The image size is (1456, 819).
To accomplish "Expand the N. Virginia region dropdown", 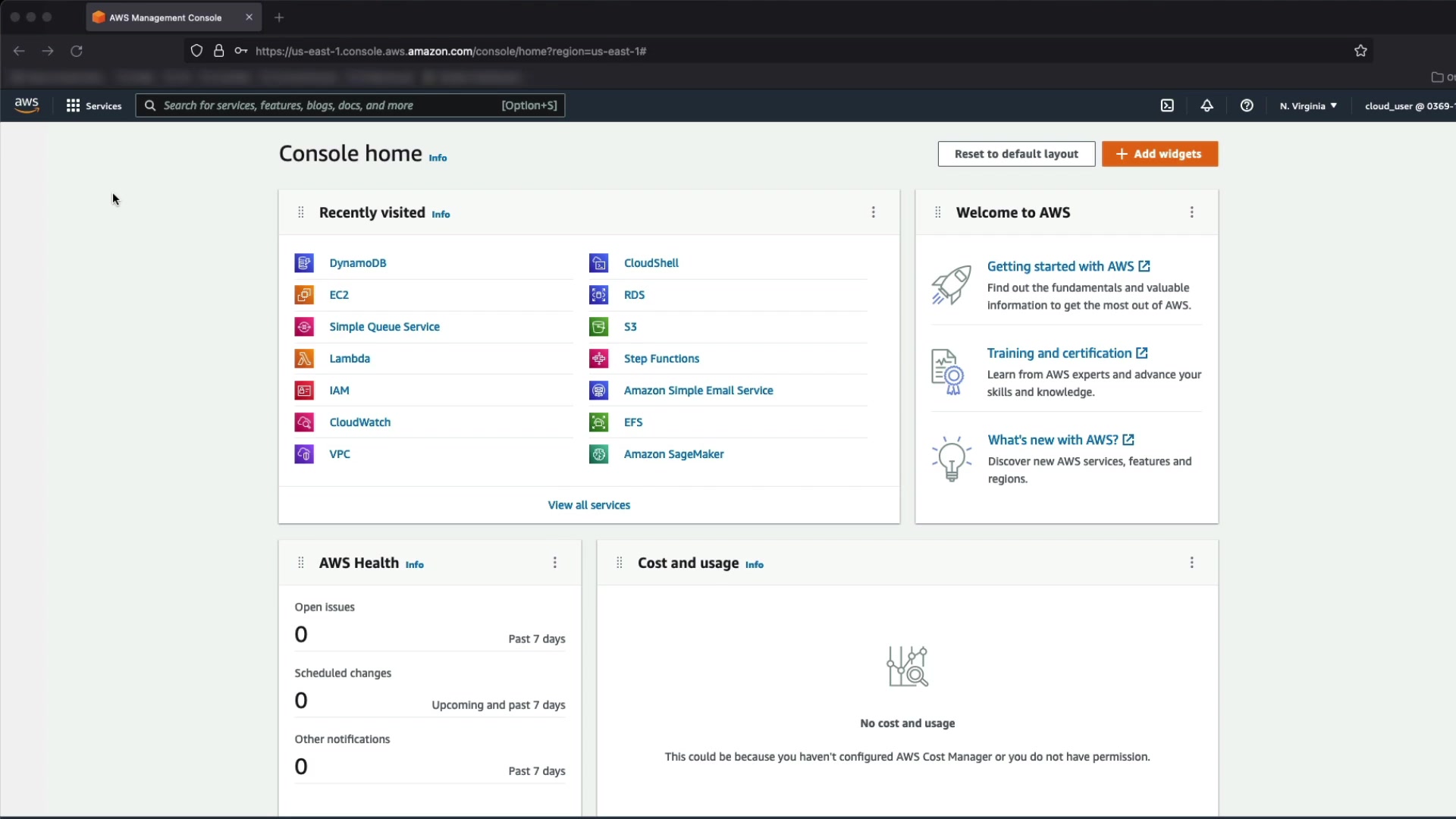I will (x=1308, y=105).
